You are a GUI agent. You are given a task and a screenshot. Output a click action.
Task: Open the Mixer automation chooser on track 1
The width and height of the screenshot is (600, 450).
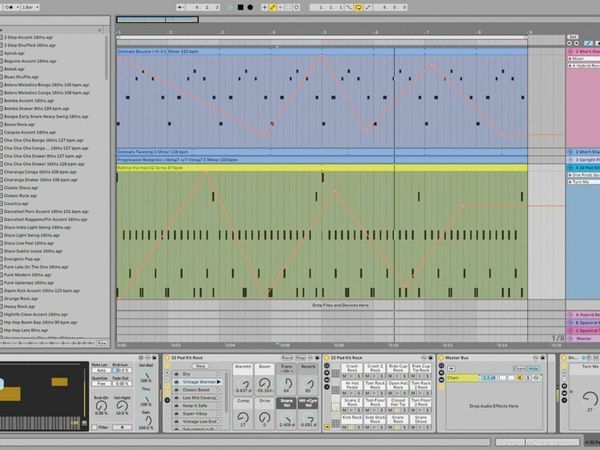point(583,59)
